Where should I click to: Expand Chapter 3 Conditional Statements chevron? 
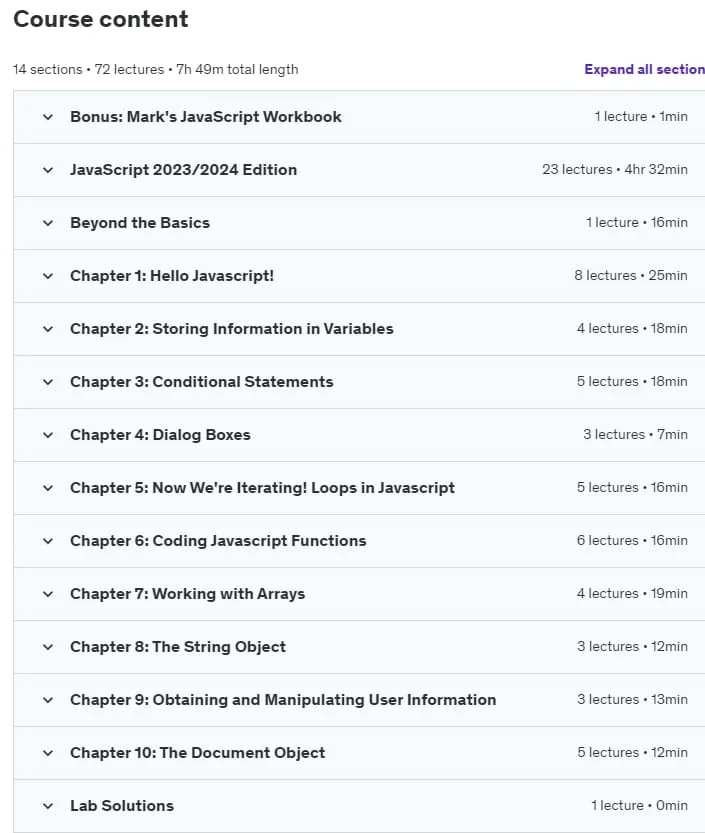click(48, 382)
